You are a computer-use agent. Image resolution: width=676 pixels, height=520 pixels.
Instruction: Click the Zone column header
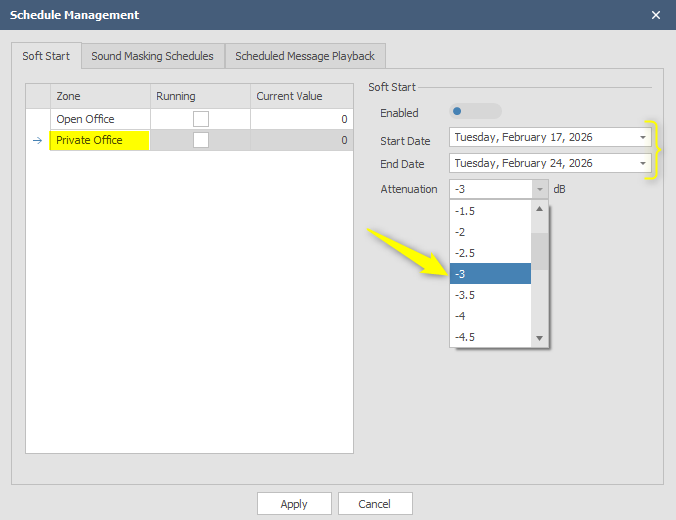pos(100,96)
